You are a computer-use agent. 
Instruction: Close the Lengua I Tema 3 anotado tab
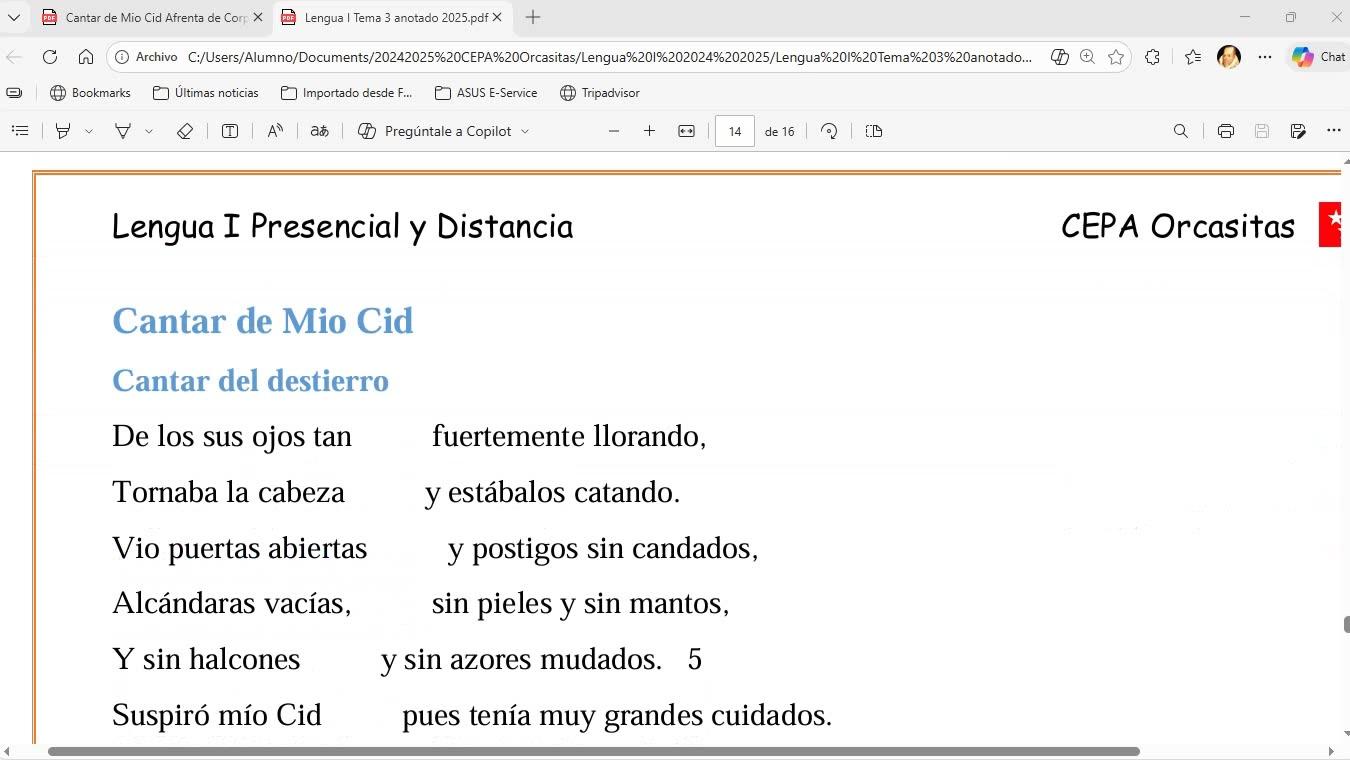(x=497, y=17)
